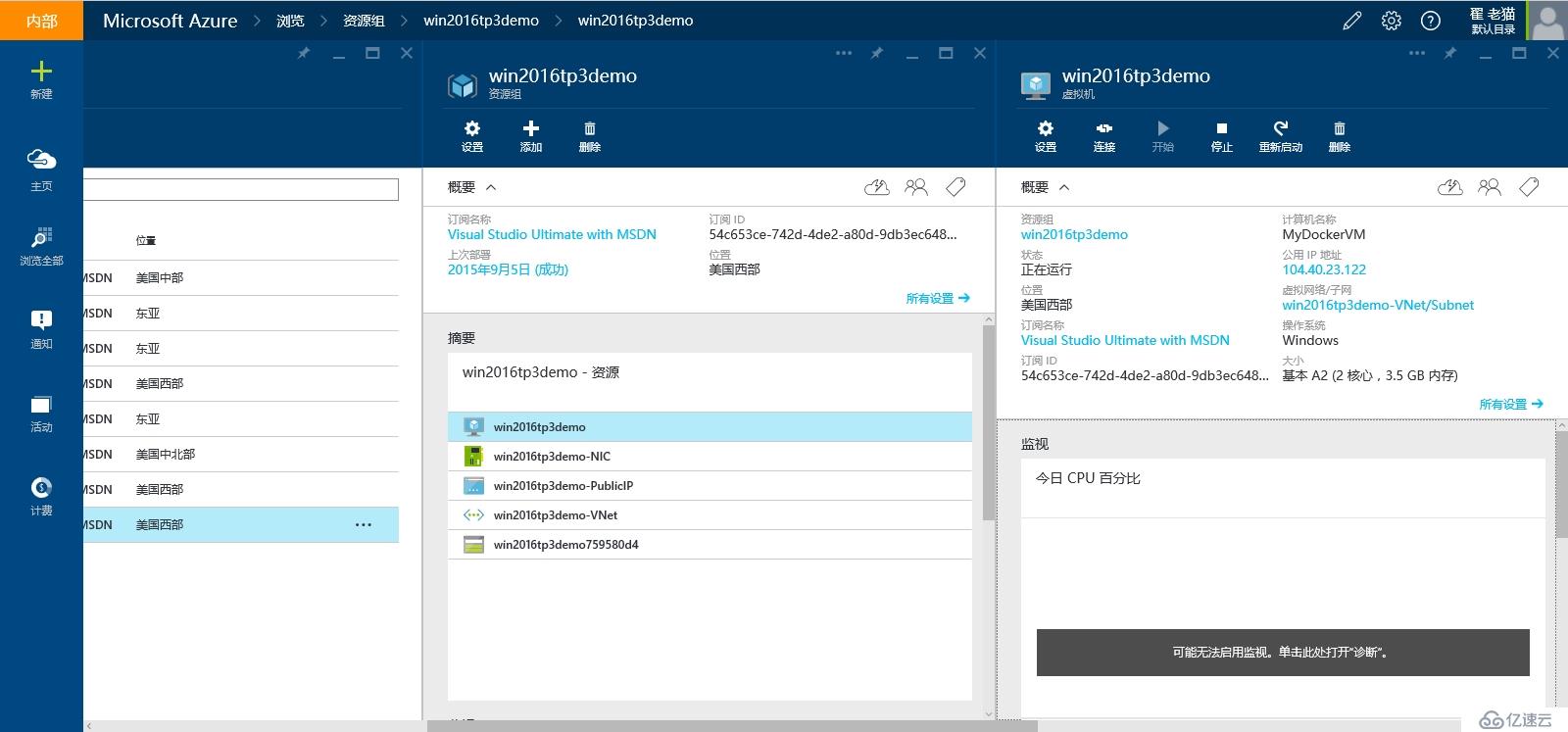
Task: Click the New (新建) plus icon
Action: [x=41, y=72]
